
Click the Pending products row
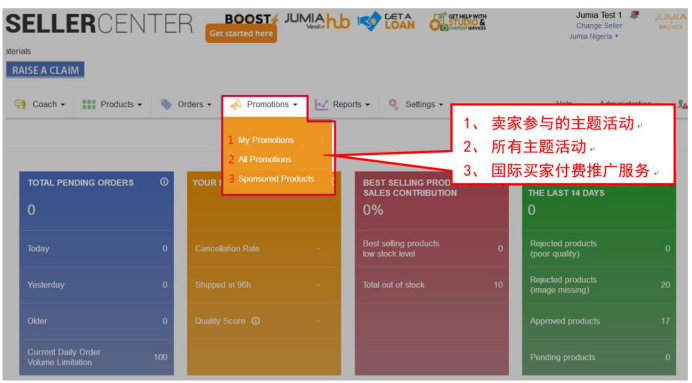tap(599, 357)
